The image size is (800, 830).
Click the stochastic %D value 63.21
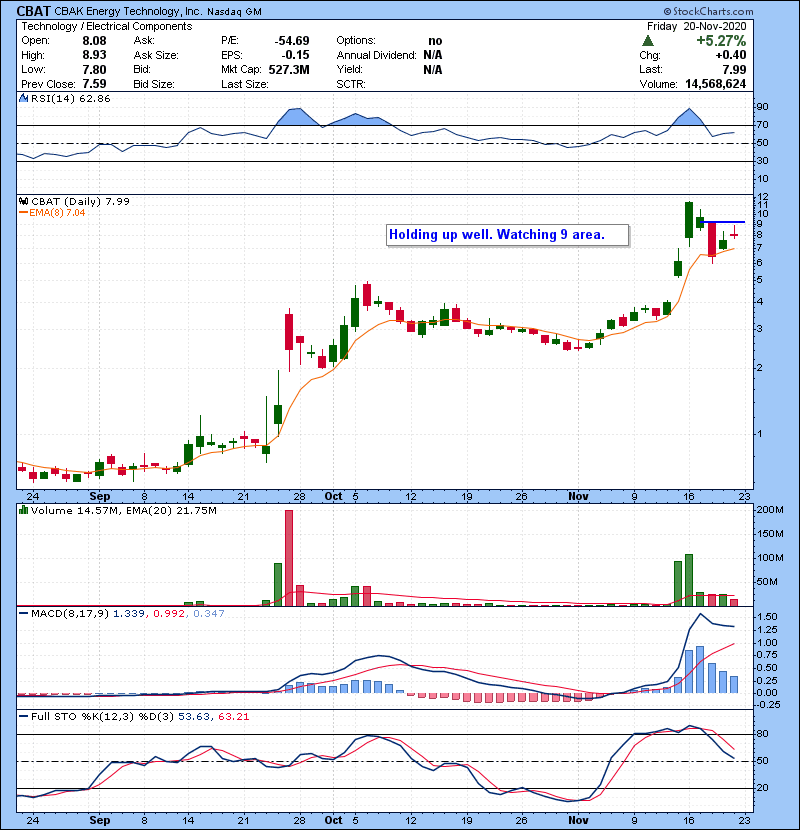pos(233,717)
